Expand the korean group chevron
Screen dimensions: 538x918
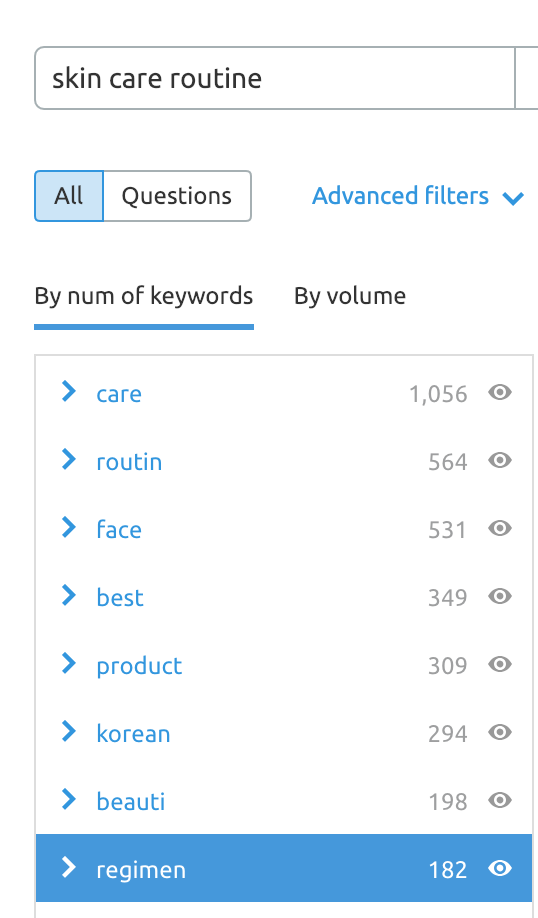coord(69,731)
